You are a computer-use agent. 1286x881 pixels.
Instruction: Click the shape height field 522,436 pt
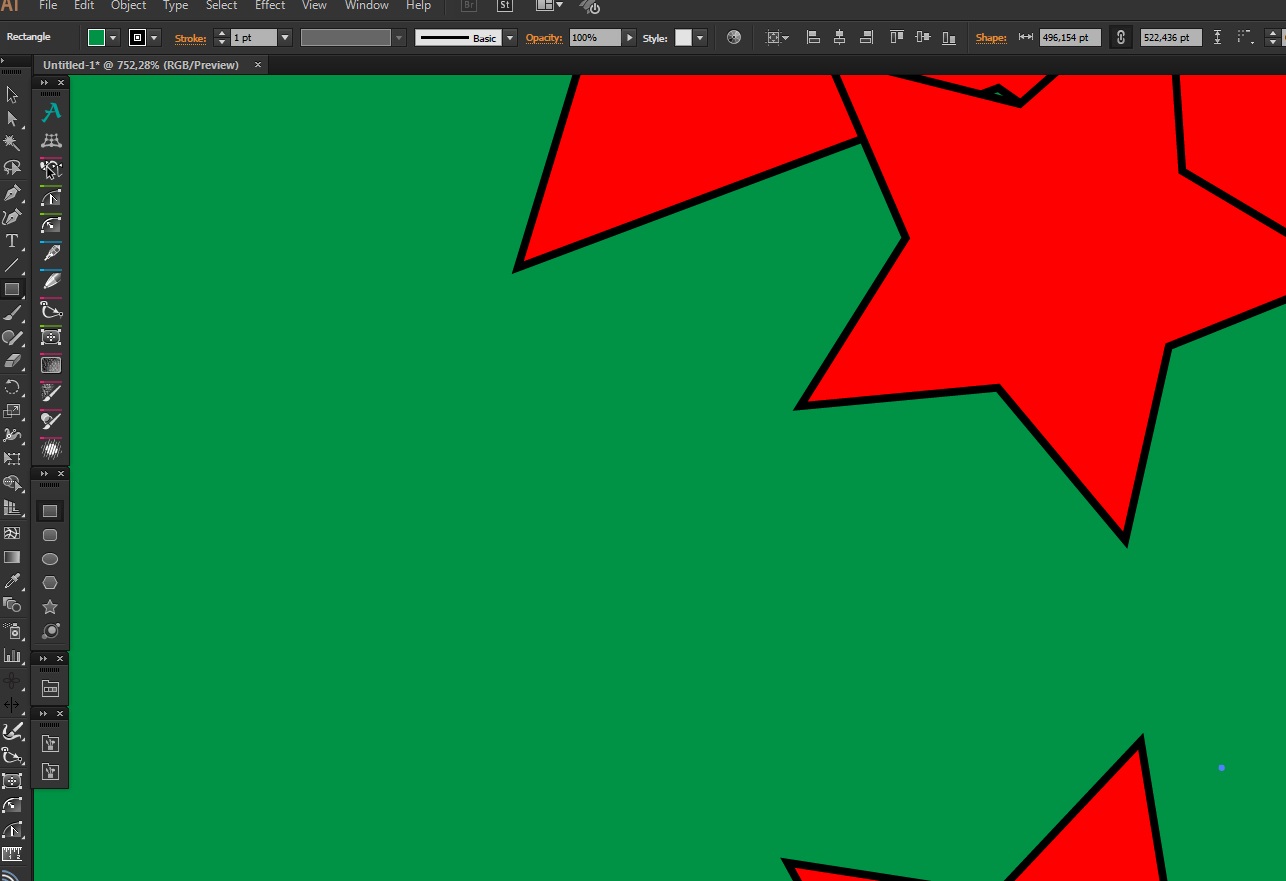(x=1171, y=38)
